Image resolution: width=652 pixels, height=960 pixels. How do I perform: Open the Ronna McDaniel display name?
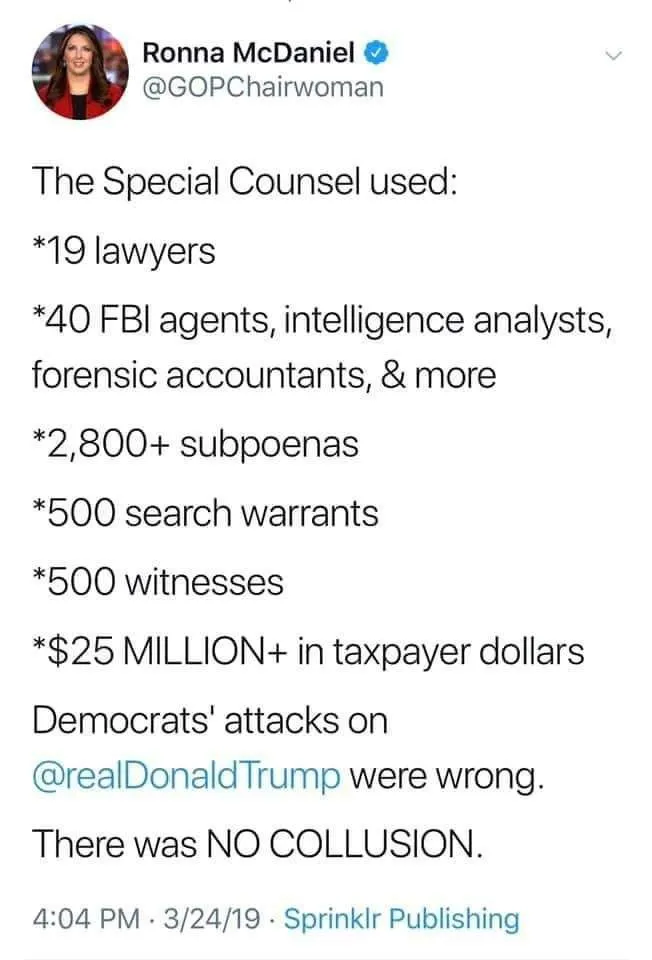click(x=252, y=51)
